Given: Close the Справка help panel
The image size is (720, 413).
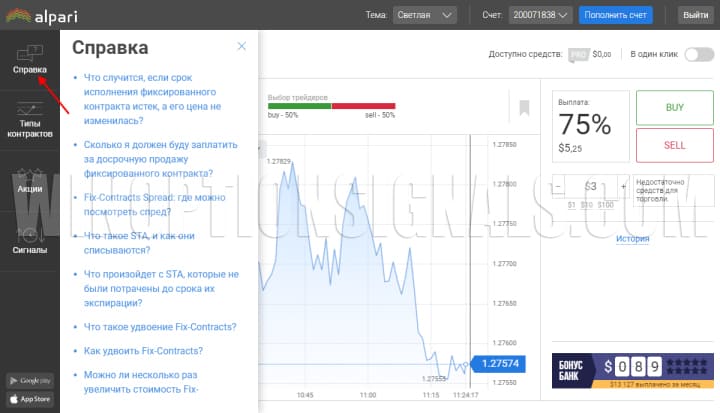Looking at the screenshot, I should [x=241, y=46].
